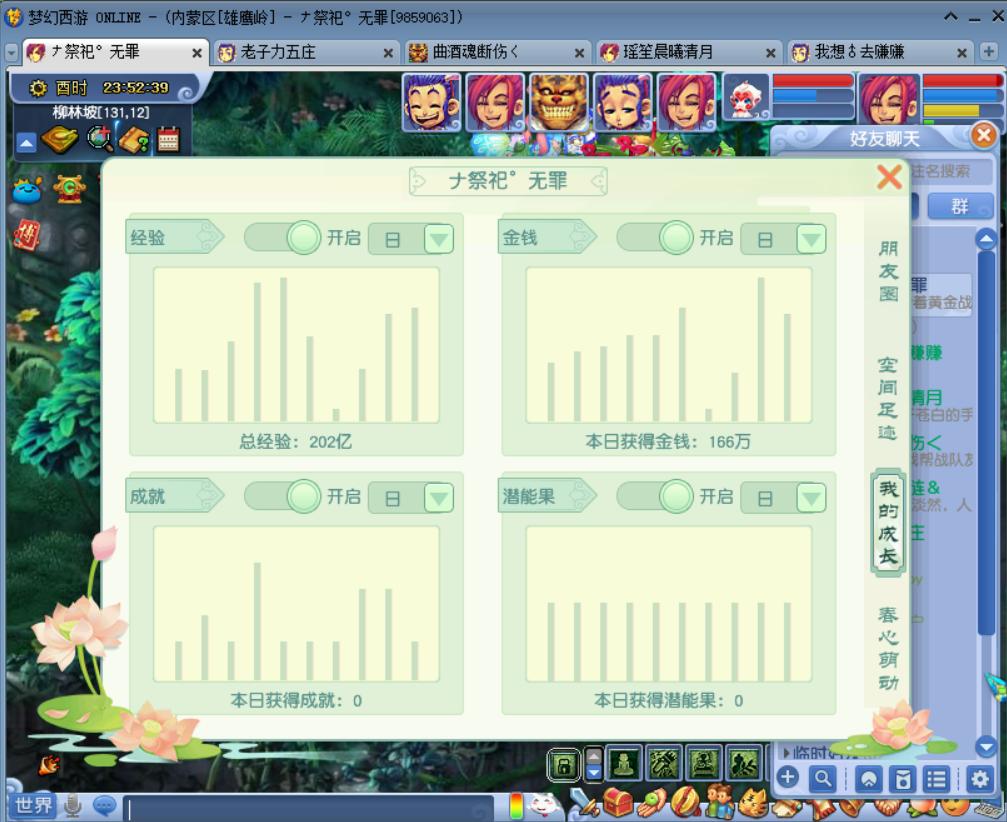Switch to the 我想去赚赚 account tab

pyautogui.click(x=879, y=52)
